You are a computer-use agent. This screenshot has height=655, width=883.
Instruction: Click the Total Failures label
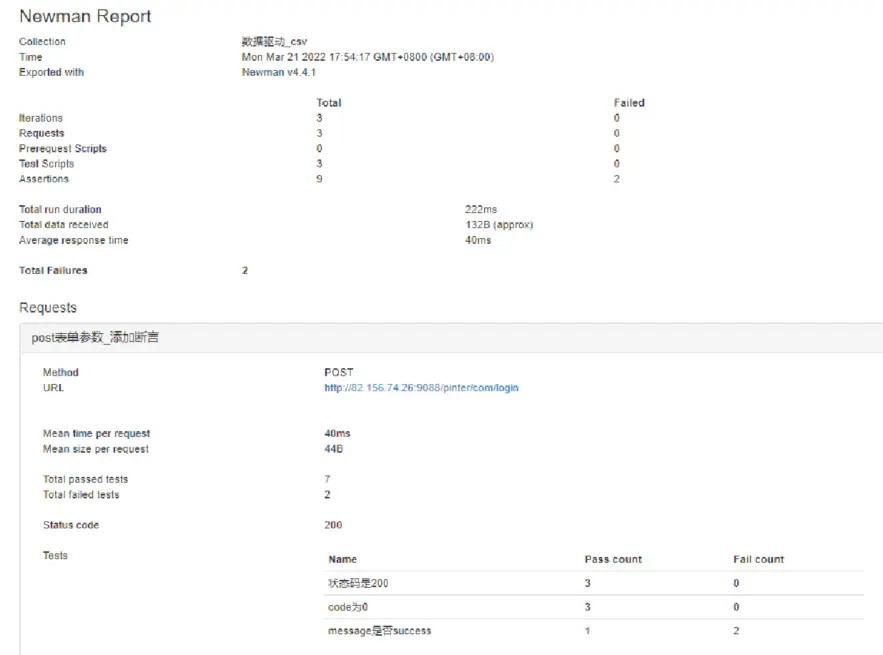[x=53, y=271]
